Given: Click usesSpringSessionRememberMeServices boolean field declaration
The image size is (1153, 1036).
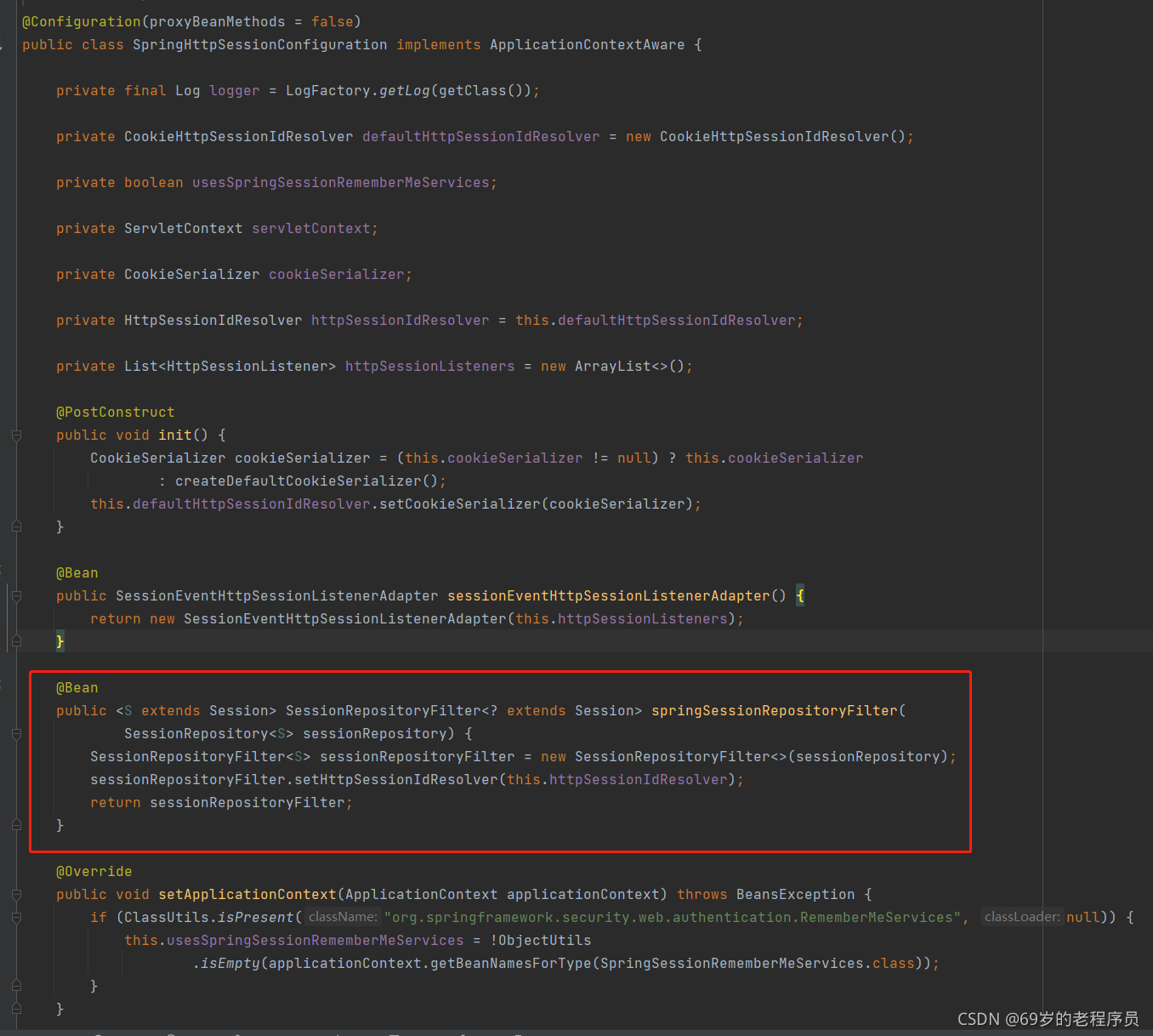Looking at the screenshot, I should (x=340, y=183).
